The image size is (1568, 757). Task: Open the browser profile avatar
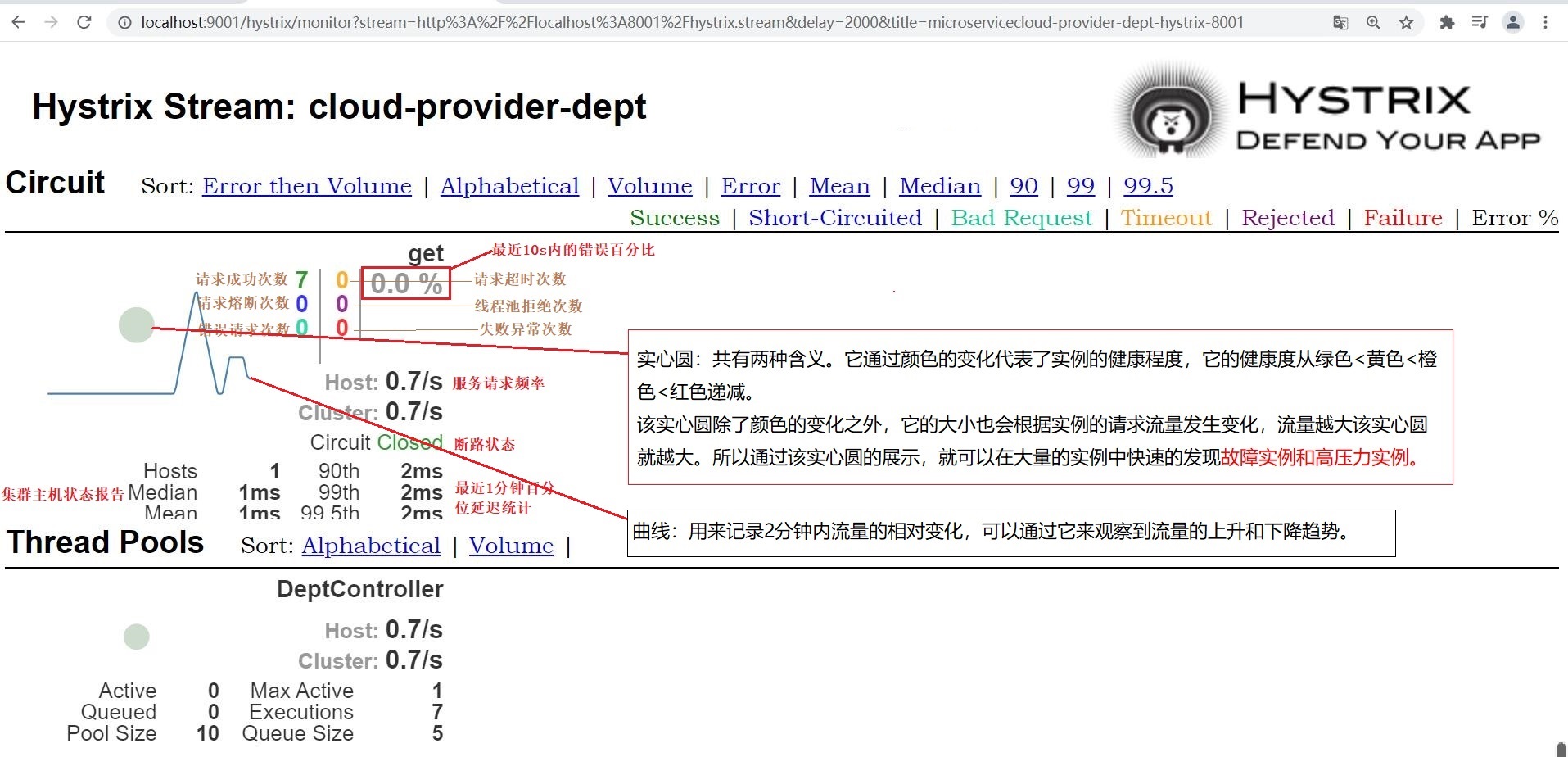[x=1513, y=23]
